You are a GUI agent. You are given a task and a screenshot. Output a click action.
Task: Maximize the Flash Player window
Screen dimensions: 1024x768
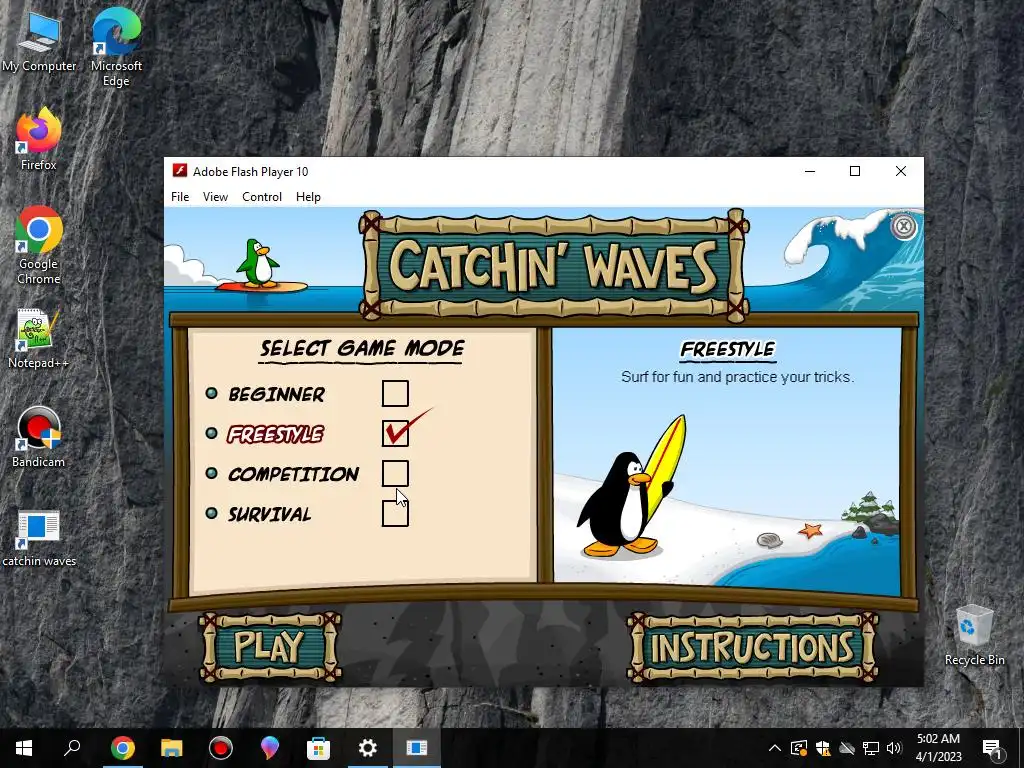click(855, 171)
